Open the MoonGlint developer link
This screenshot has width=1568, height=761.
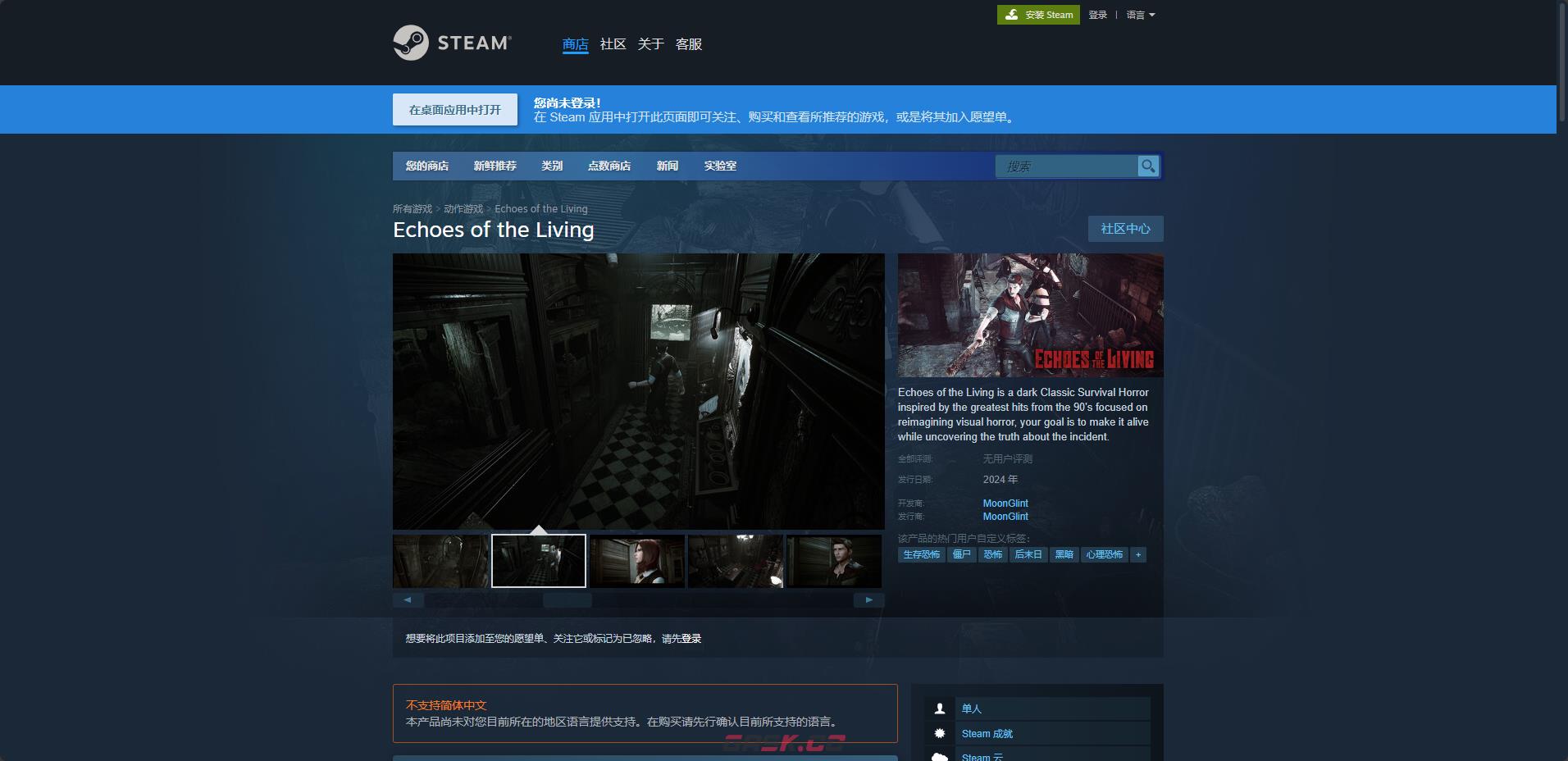click(x=1005, y=504)
